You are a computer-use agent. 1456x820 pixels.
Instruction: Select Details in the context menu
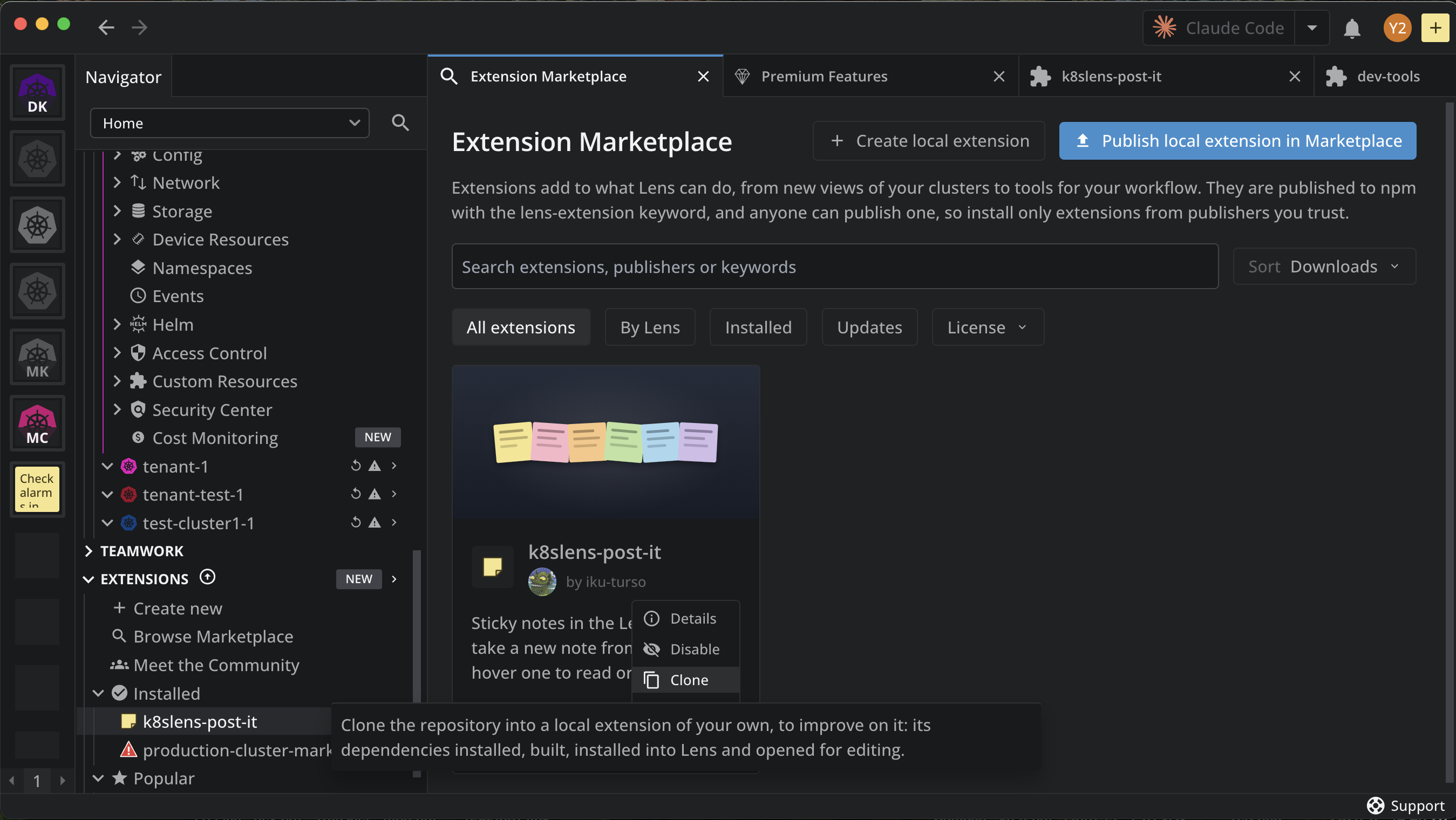(685, 618)
